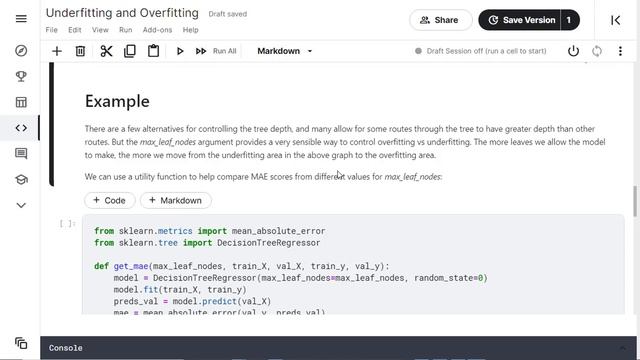Open Datasets table icon in sidebar
Screen dimensions: 640x360
click(x=21, y=102)
